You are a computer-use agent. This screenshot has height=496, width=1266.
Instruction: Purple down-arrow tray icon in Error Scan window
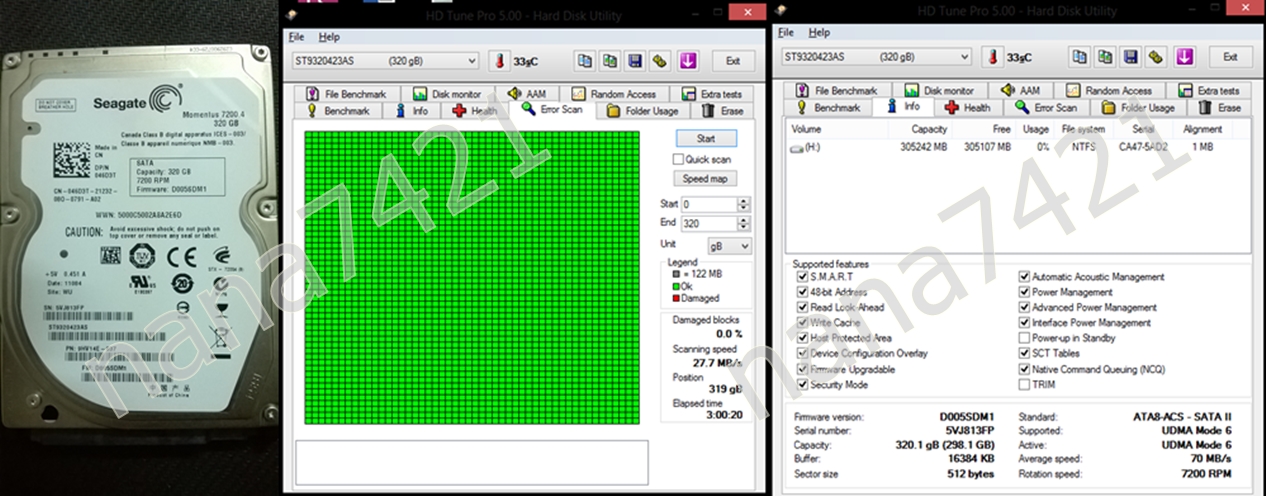(x=688, y=61)
